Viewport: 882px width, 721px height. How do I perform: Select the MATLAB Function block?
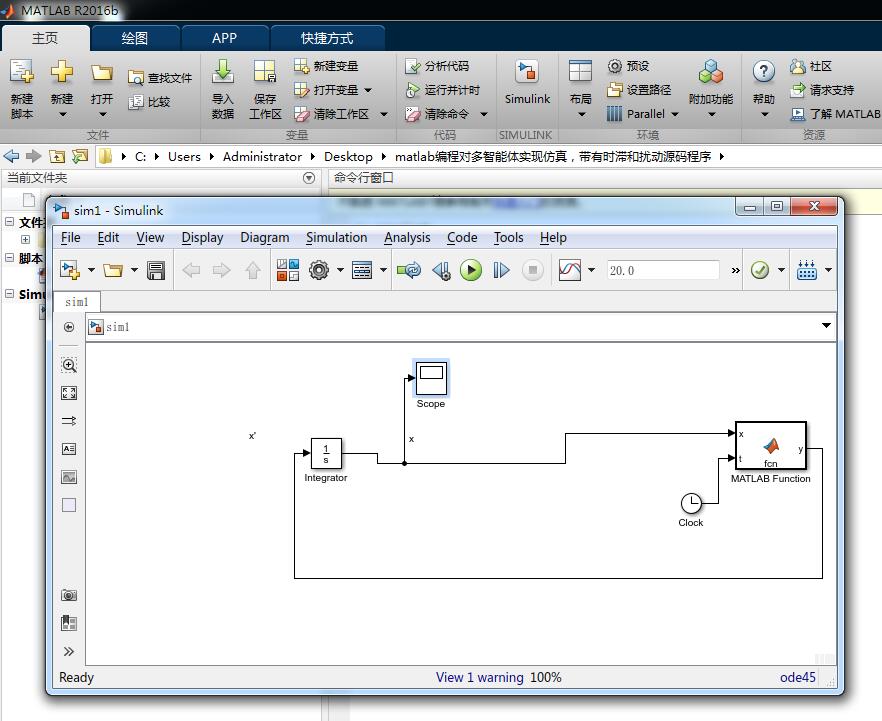[x=771, y=445]
